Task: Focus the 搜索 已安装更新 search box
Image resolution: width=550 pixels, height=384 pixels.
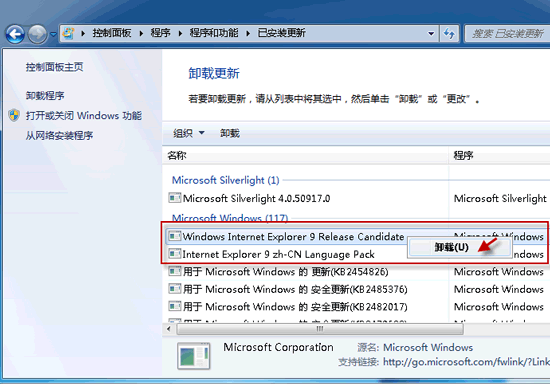Action: tap(507, 34)
